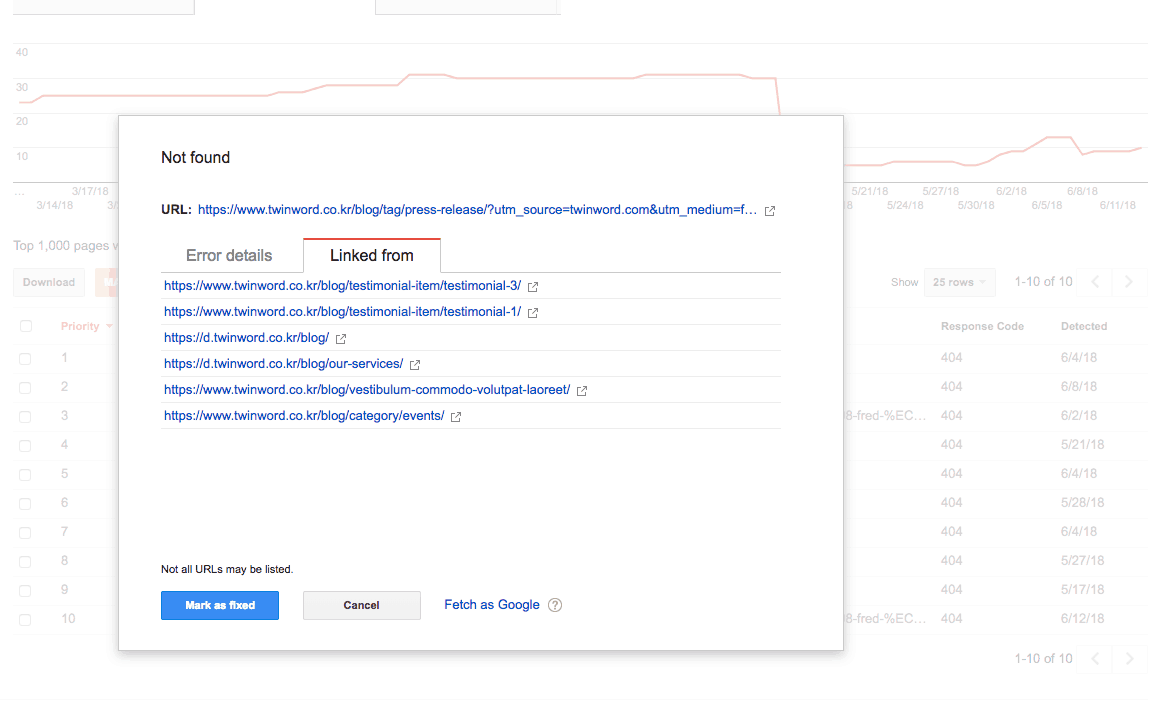Click external link icon next to testimonial-1 URL

pos(533,313)
